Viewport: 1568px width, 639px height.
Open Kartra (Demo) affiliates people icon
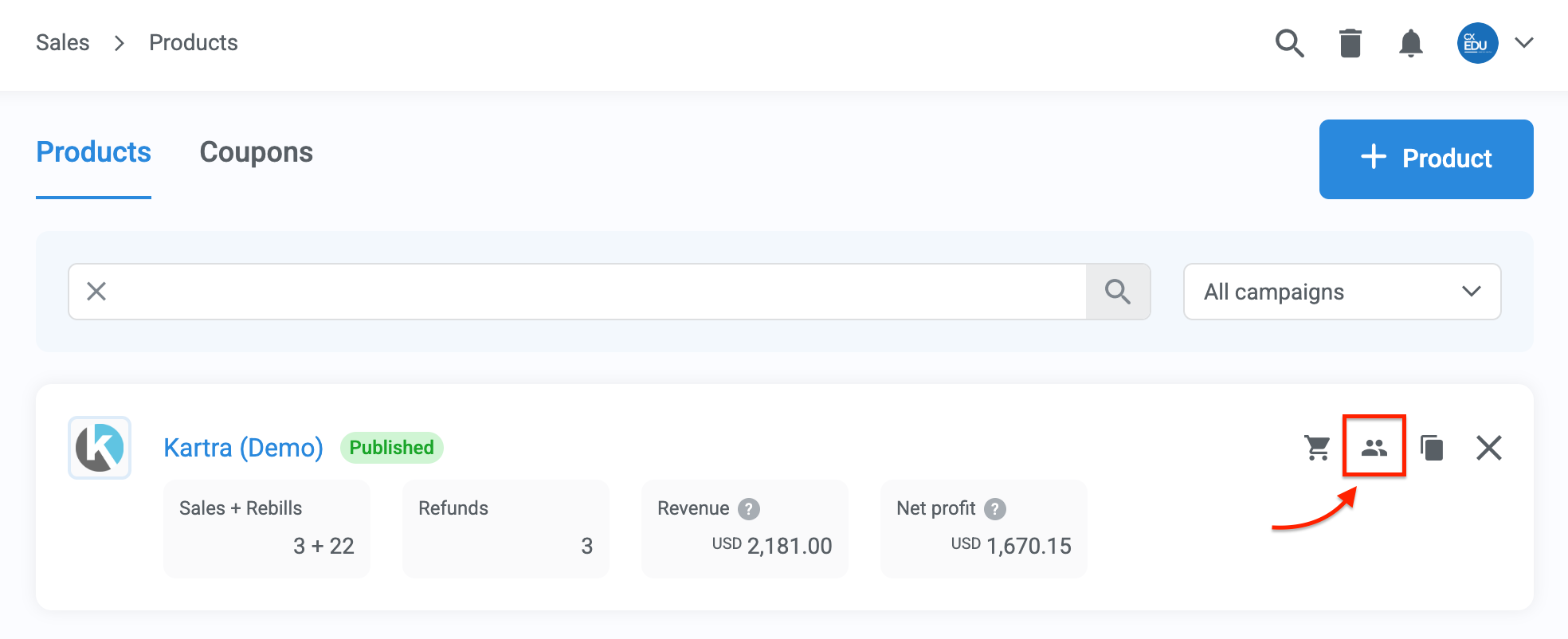(x=1374, y=448)
